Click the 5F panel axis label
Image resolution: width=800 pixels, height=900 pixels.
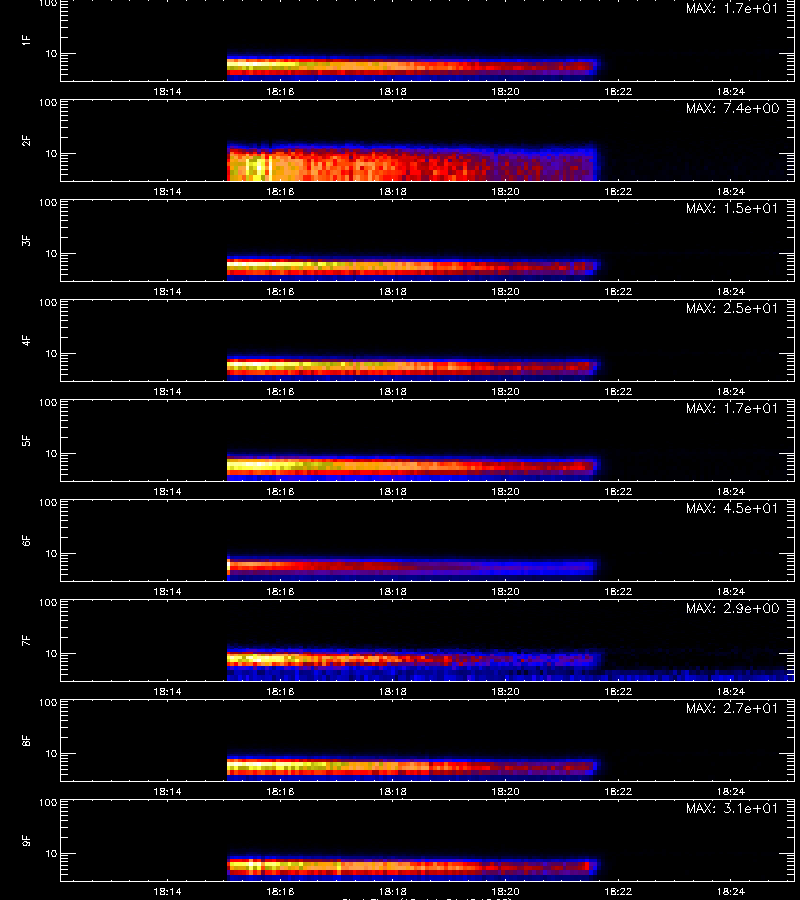point(26,440)
